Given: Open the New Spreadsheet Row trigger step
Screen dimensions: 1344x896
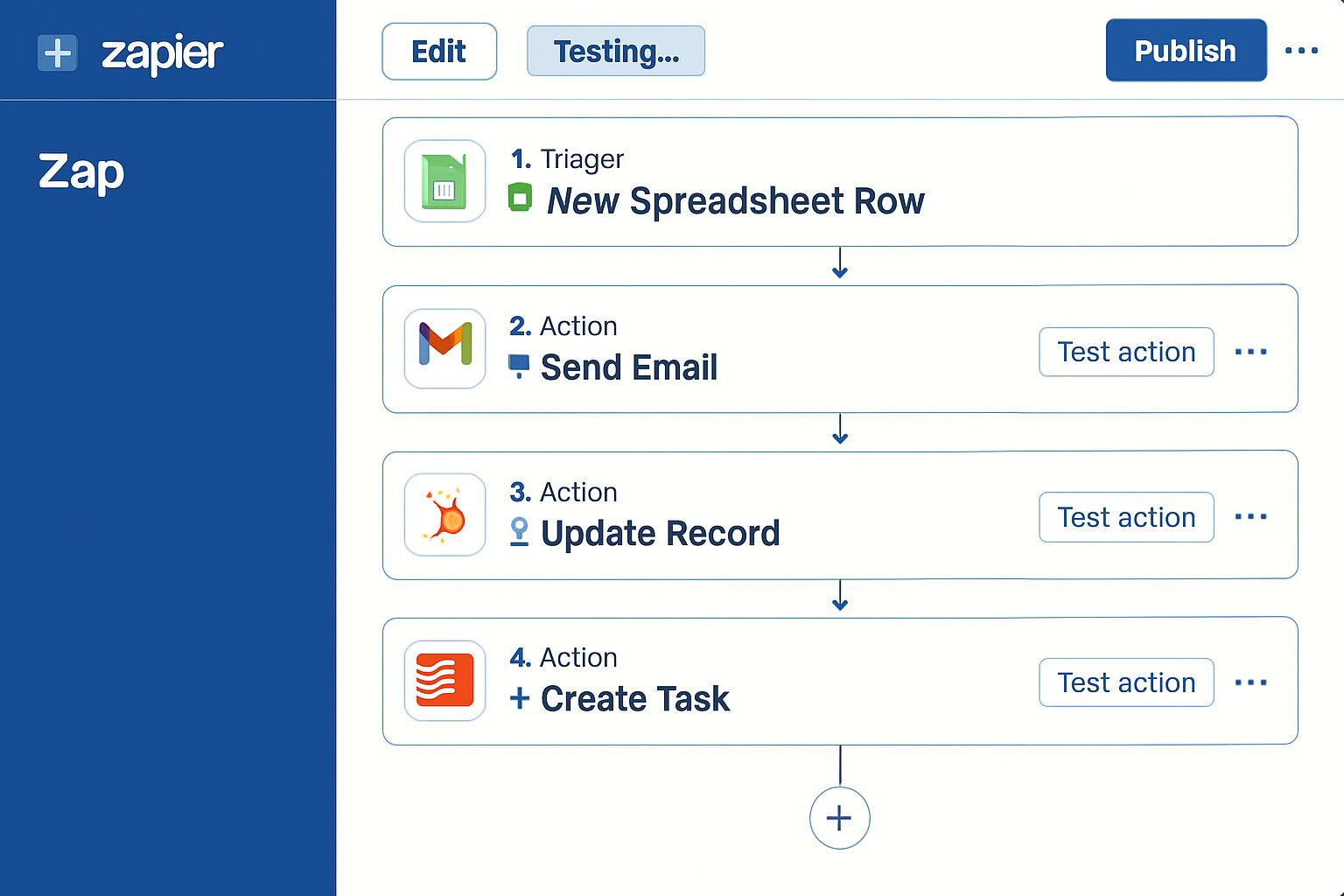Looking at the screenshot, I should [840, 181].
